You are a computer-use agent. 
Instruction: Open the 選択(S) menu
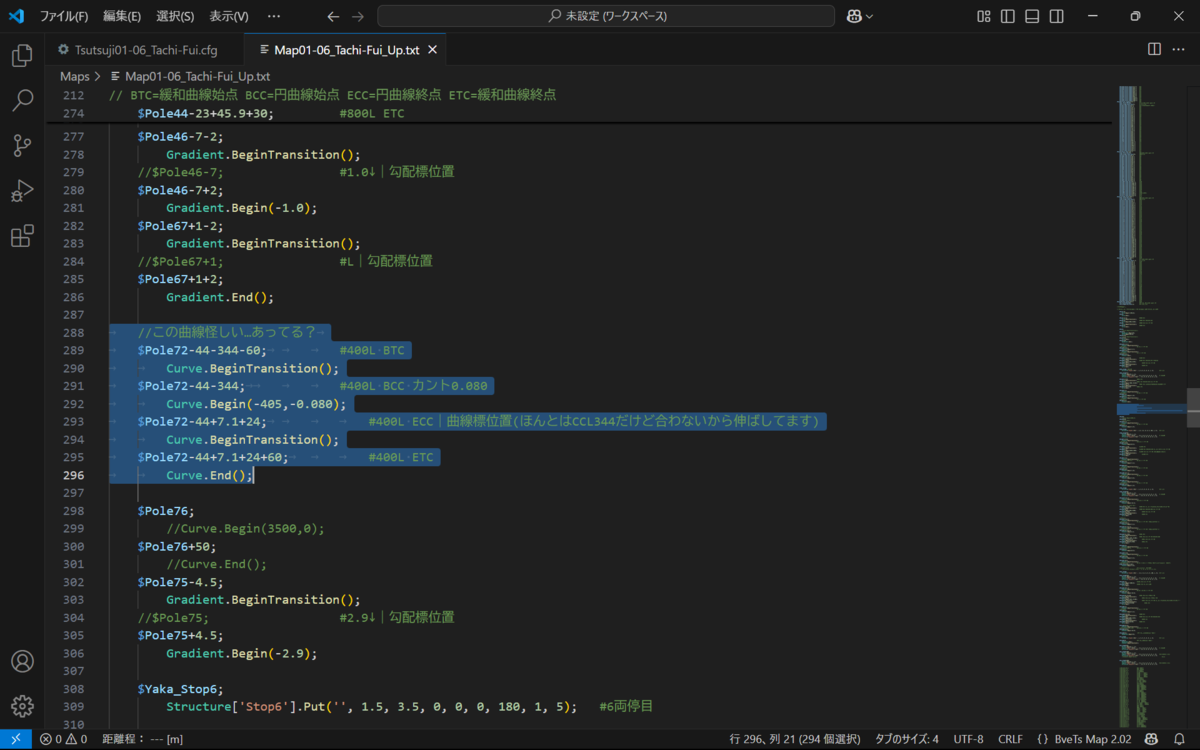point(175,16)
